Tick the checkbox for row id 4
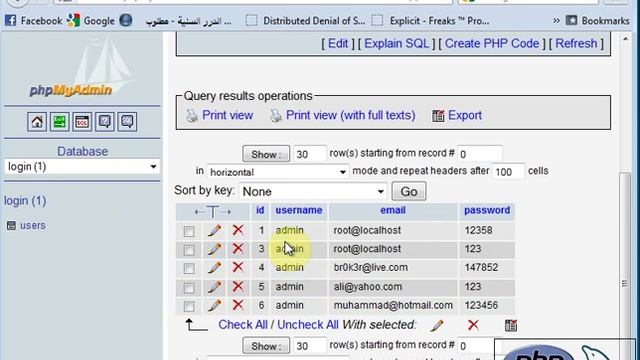640x360 pixels. [x=189, y=269]
